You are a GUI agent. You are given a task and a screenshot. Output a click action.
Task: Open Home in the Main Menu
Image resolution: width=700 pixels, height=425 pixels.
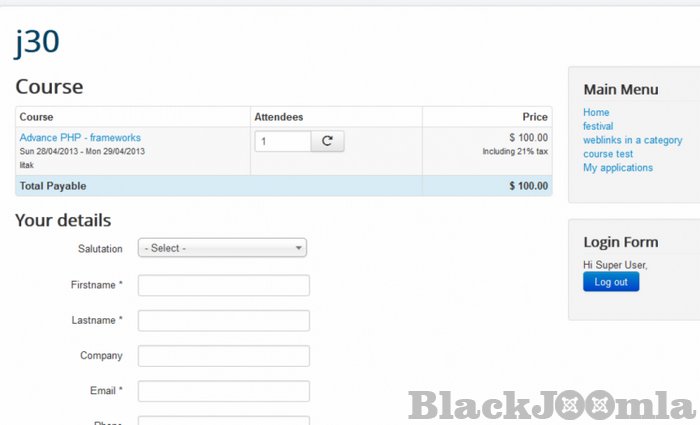coord(596,112)
